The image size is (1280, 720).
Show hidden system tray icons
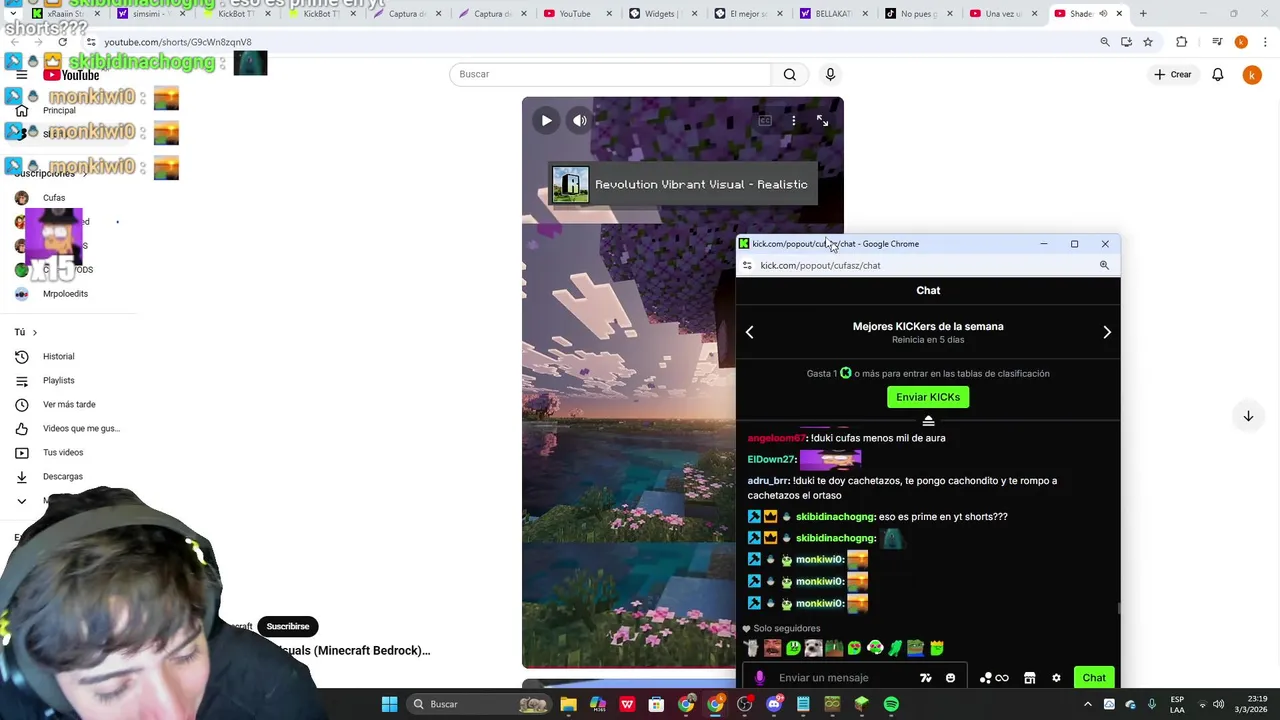coord(1088,704)
